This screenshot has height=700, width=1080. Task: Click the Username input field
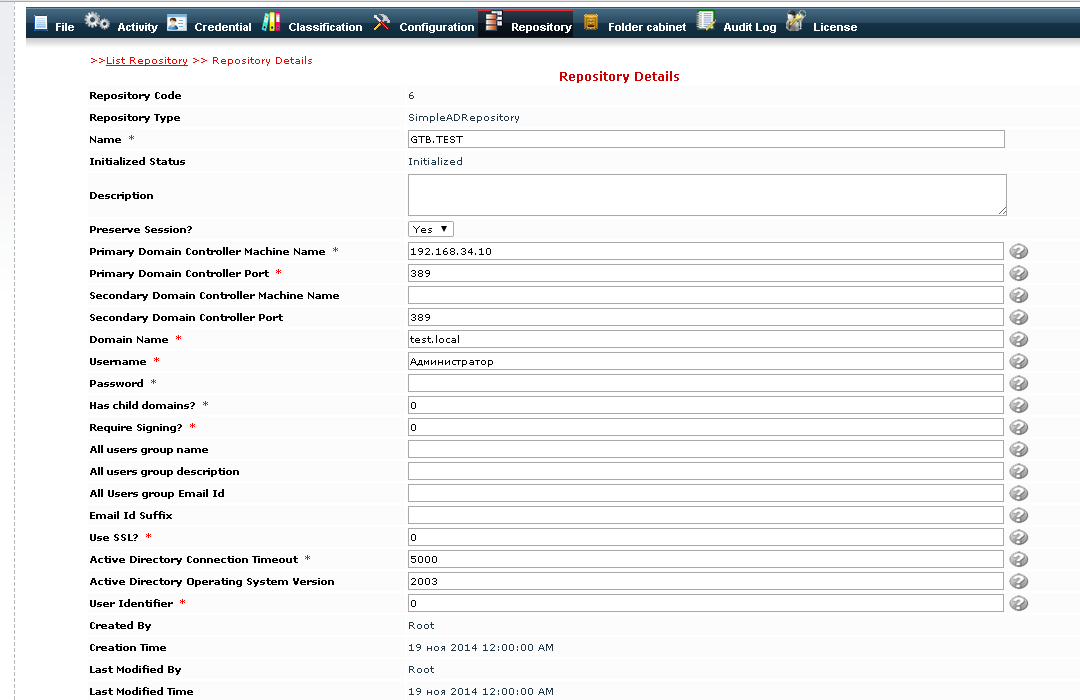click(706, 362)
